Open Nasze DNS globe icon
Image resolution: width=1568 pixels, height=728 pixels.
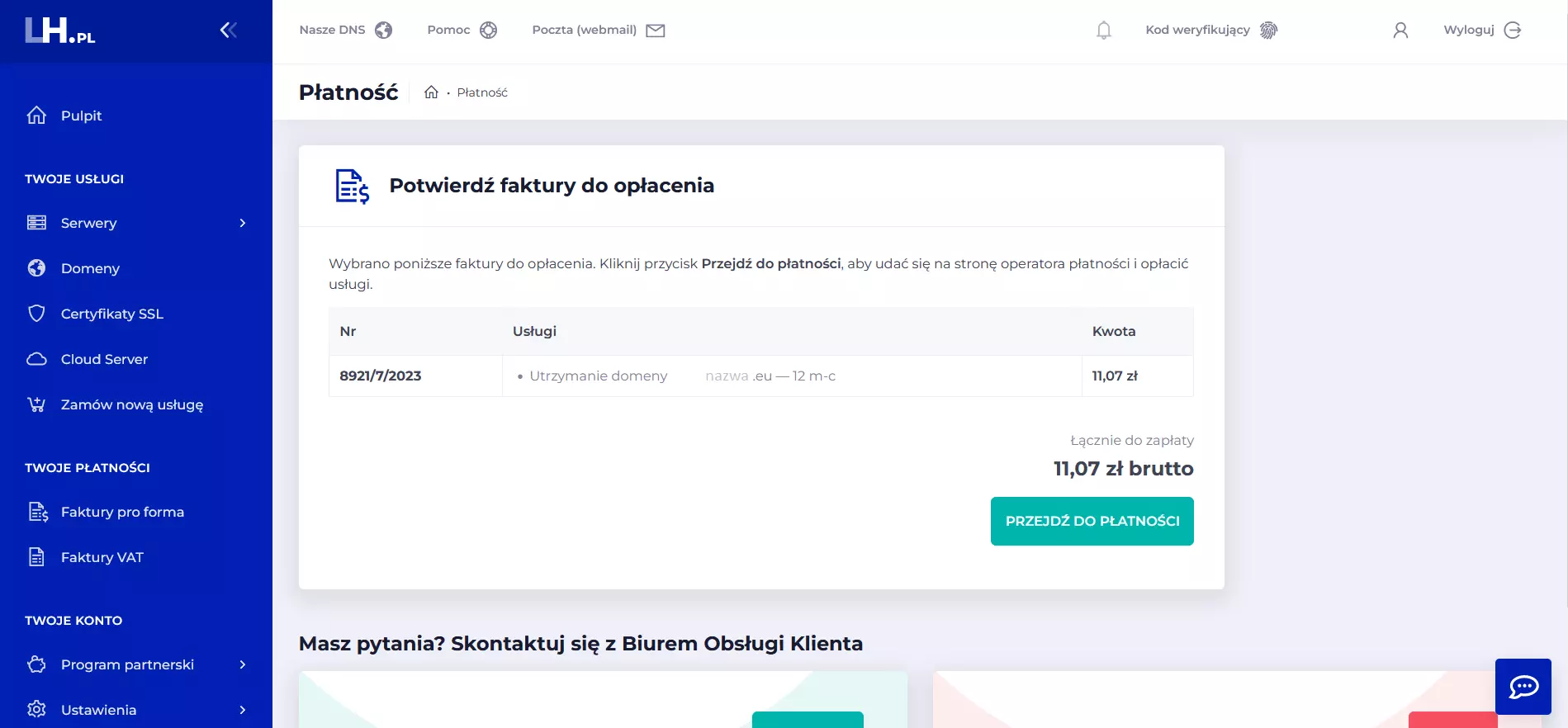pyautogui.click(x=383, y=31)
